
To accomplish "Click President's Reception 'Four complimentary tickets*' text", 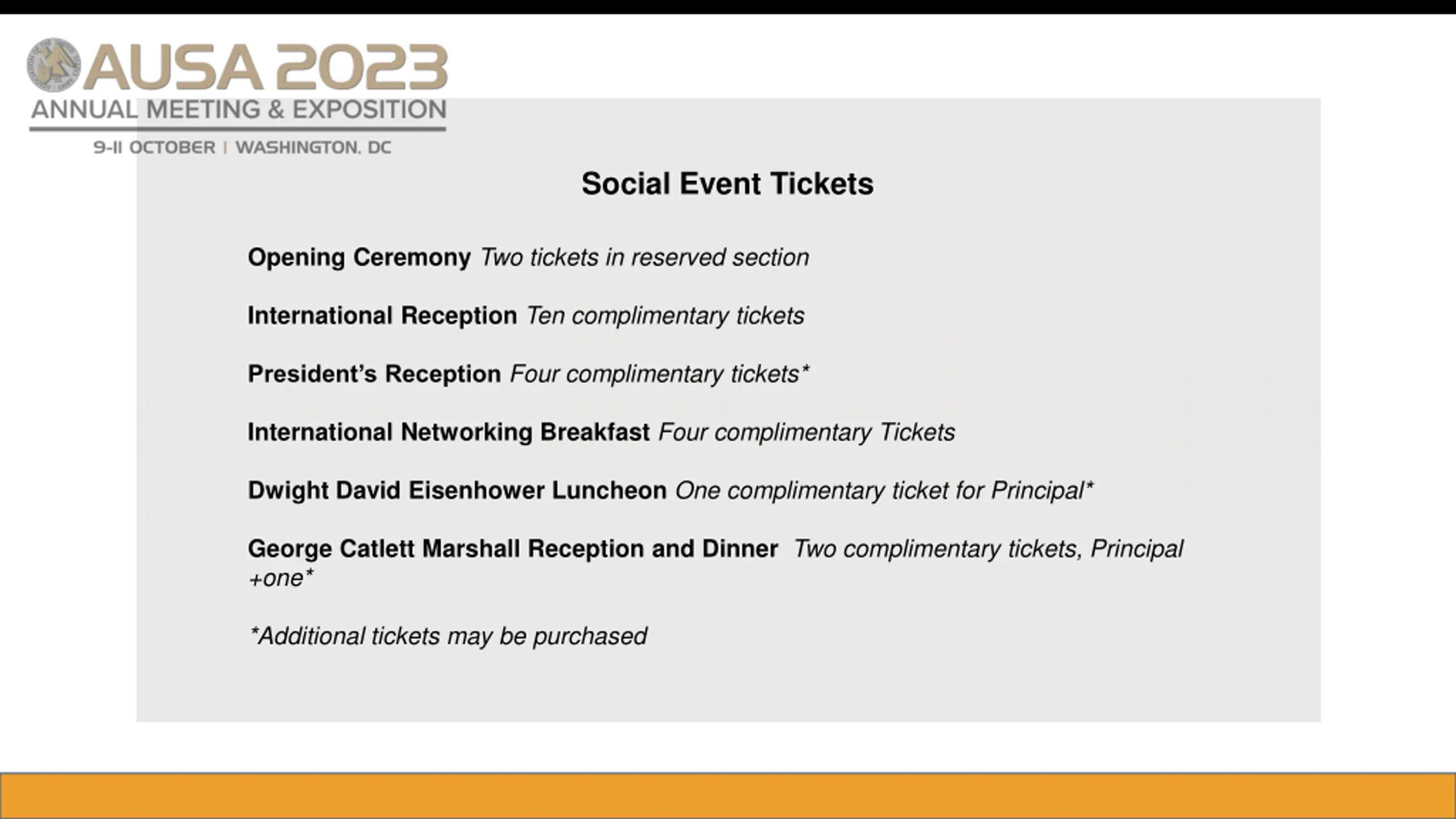I will (x=660, y=374).
